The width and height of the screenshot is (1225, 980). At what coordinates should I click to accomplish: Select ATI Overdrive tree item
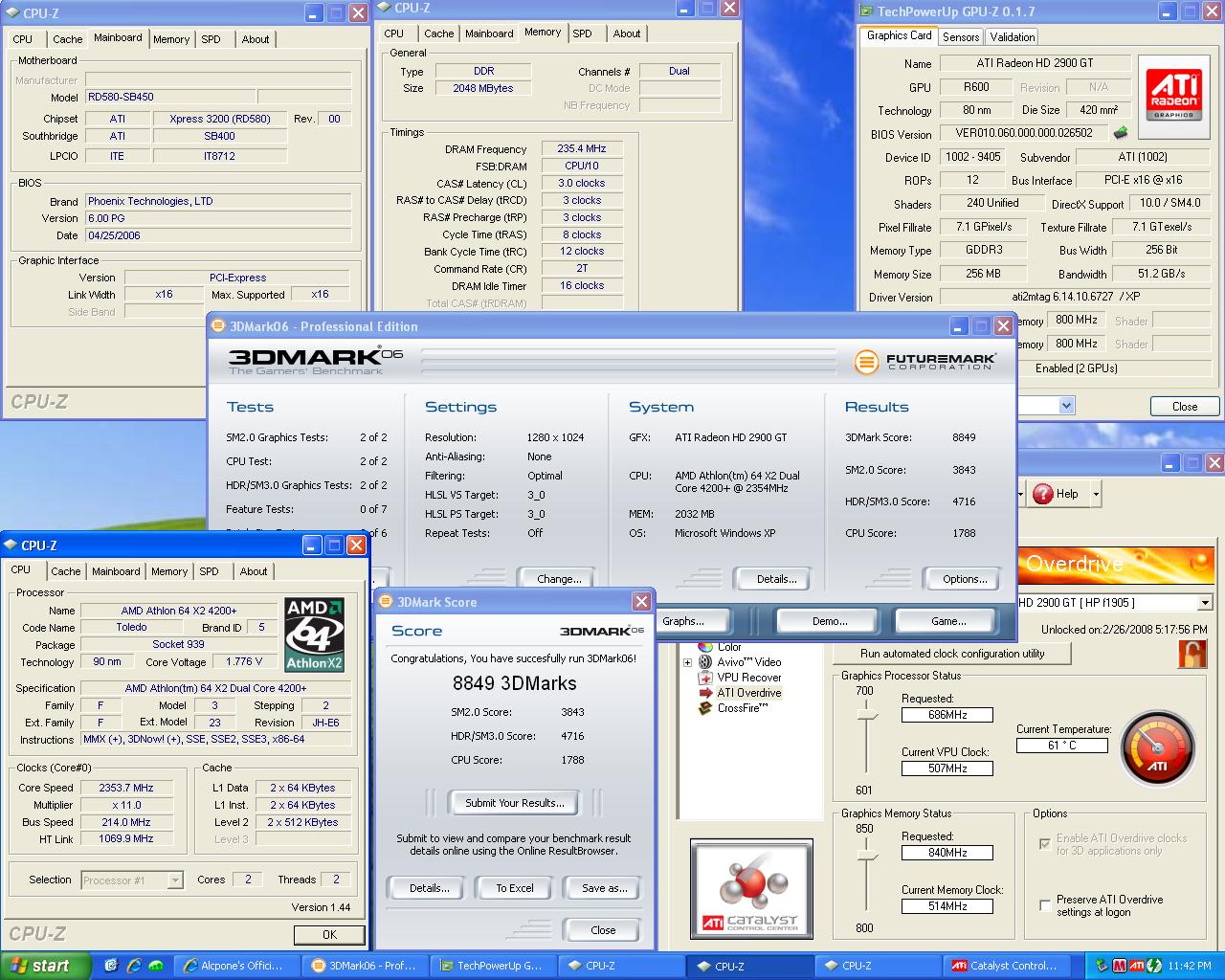[x=749, y=693]
